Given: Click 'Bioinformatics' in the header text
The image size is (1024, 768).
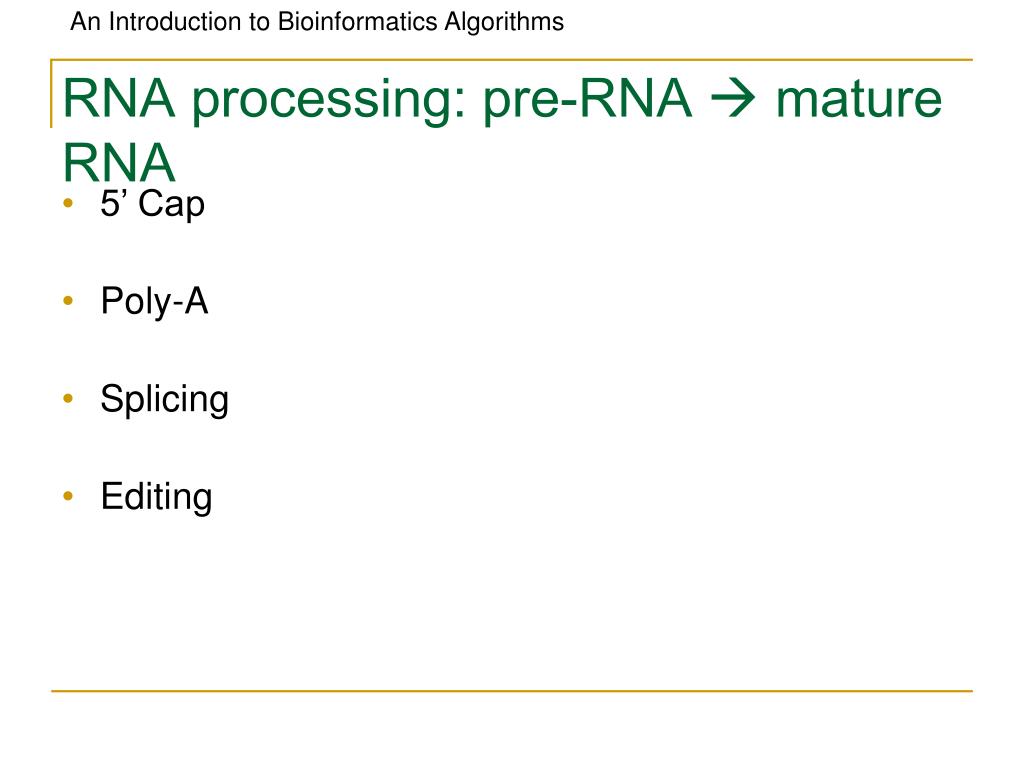Looking at the screenshot, I should pos(357,22).
